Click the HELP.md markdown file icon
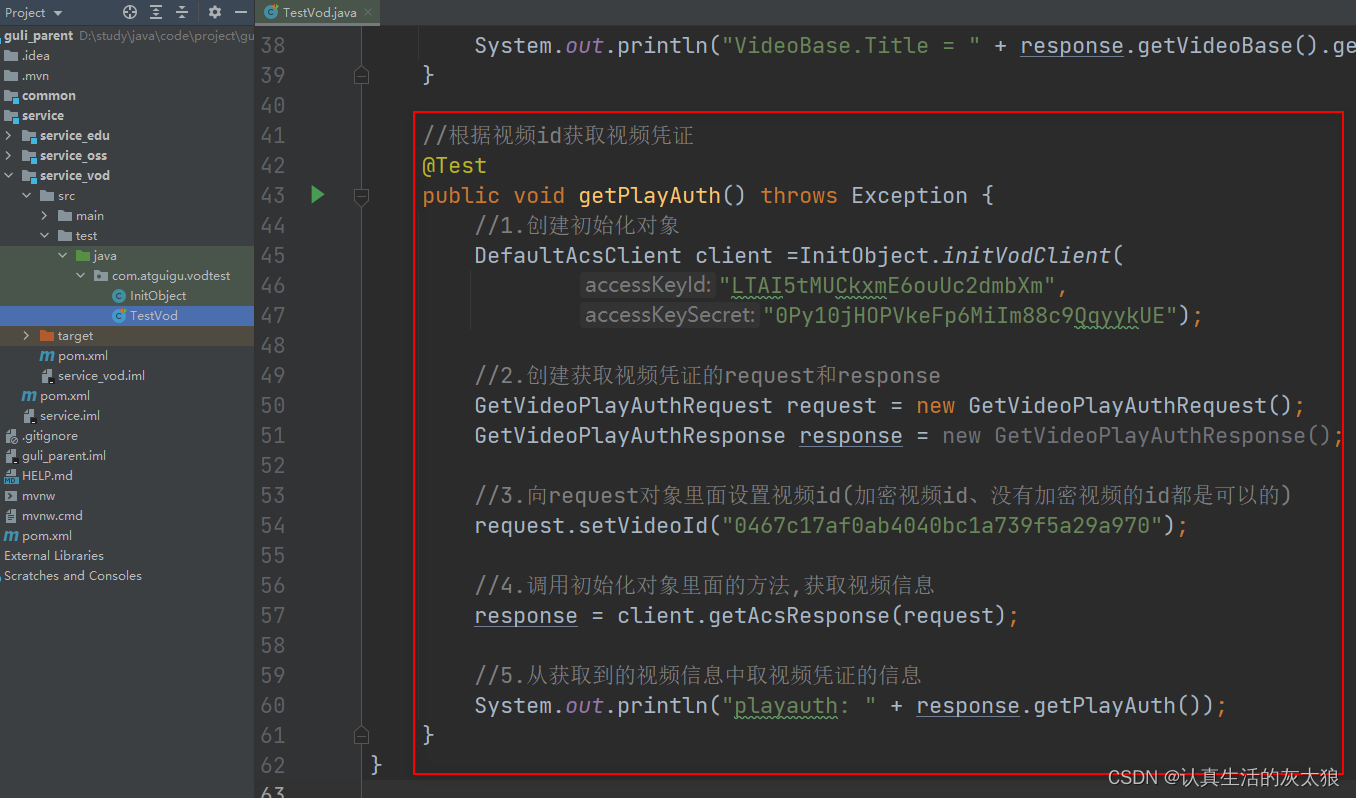The width and height of the screenshot is (1356, 798). 11,476
